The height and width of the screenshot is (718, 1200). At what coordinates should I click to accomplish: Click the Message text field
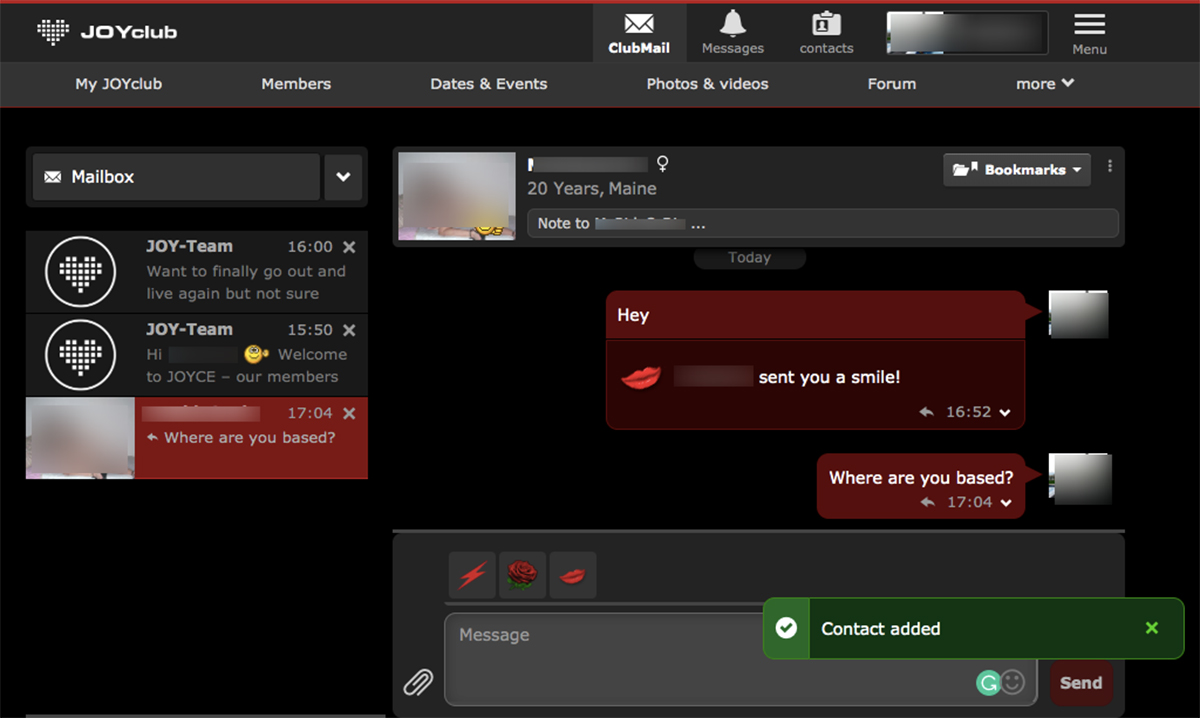coord(700,650)
